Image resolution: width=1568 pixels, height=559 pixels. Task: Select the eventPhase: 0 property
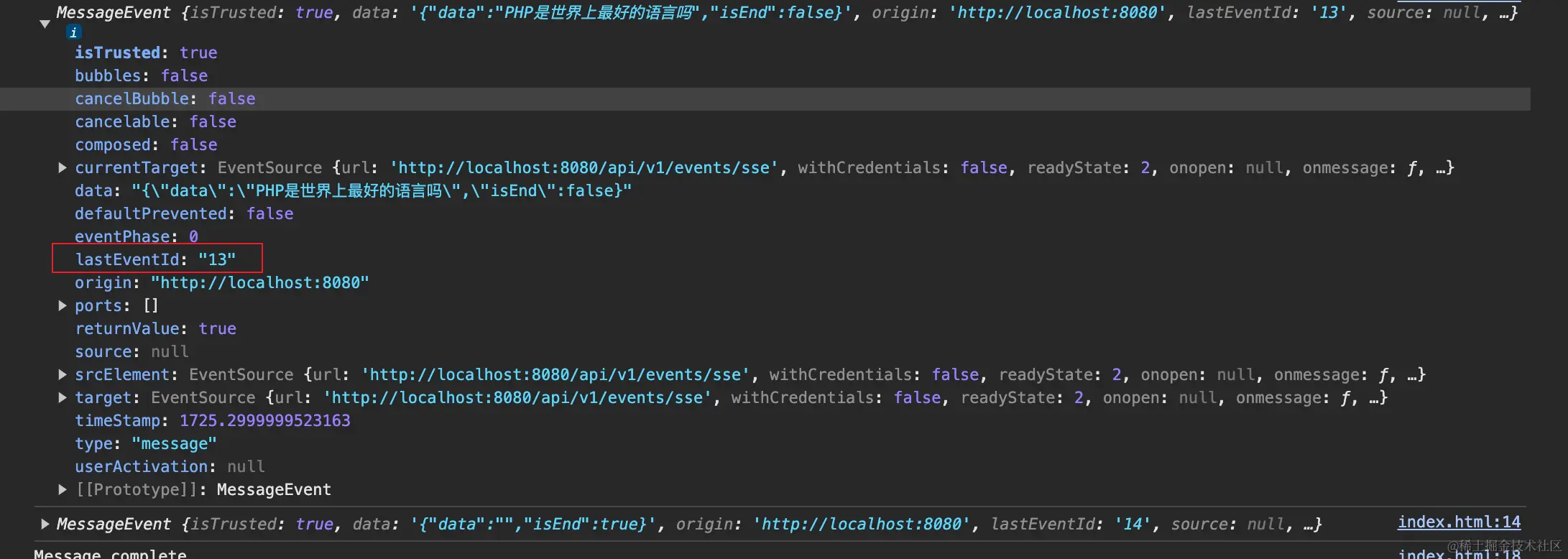137,236
